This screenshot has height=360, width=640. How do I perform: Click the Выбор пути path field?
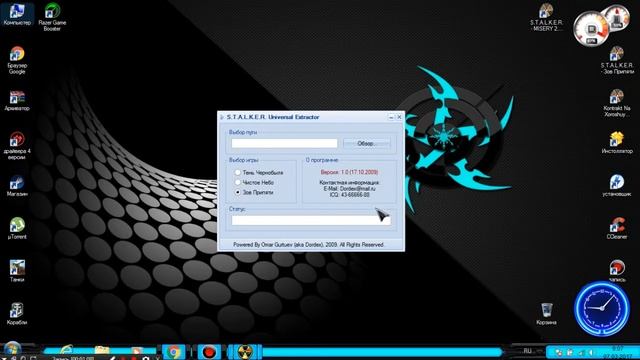pos(284,143)
